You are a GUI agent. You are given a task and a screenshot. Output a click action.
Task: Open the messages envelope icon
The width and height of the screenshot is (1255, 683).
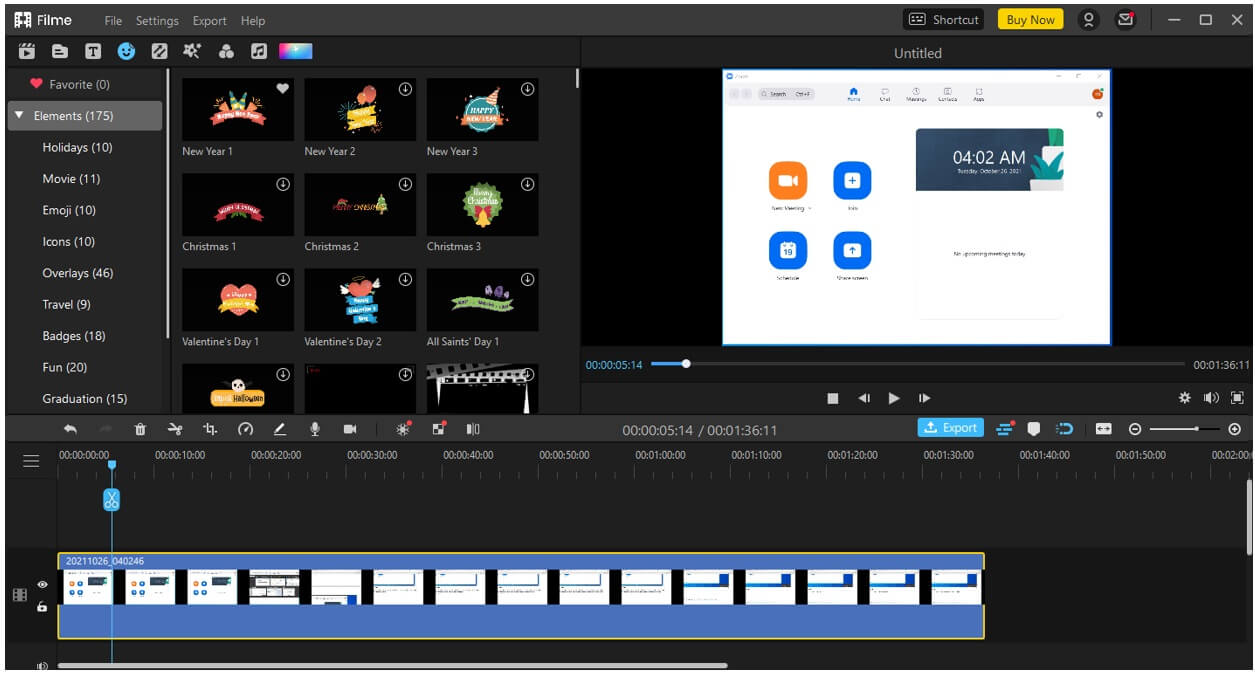click(x=1126, y=19)
